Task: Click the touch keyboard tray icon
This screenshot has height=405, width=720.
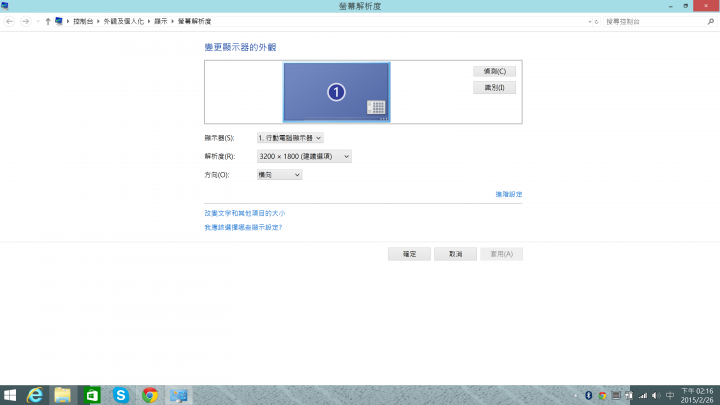Action: (616, 395)
